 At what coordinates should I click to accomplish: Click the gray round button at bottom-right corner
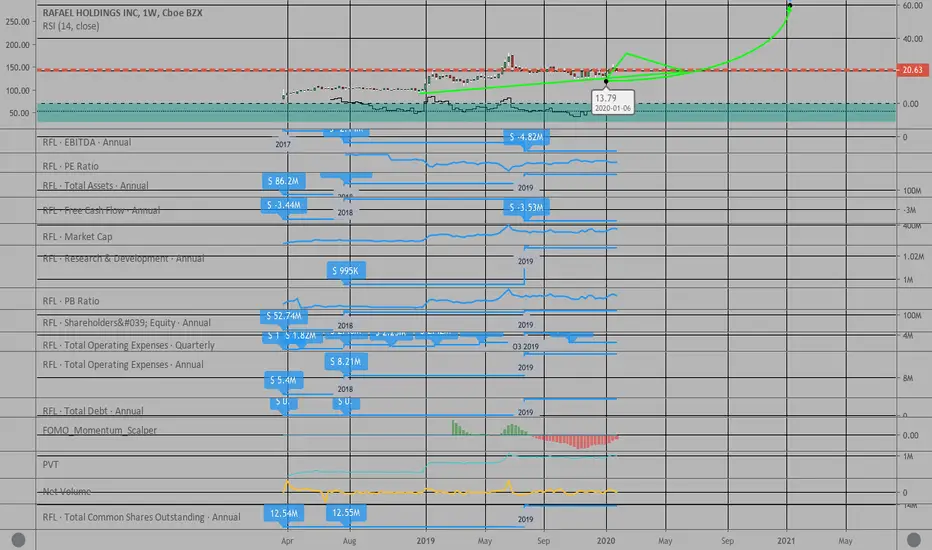pos(914,539)
